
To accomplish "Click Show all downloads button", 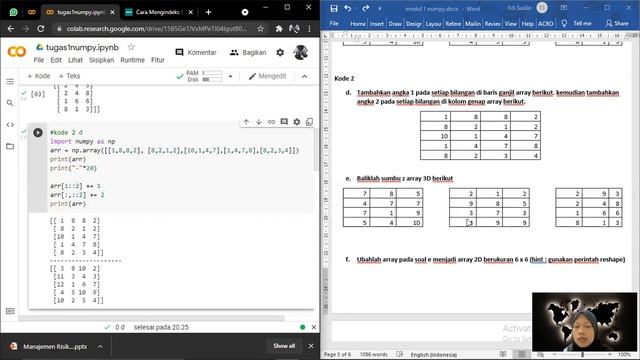I will coord(284,346).
